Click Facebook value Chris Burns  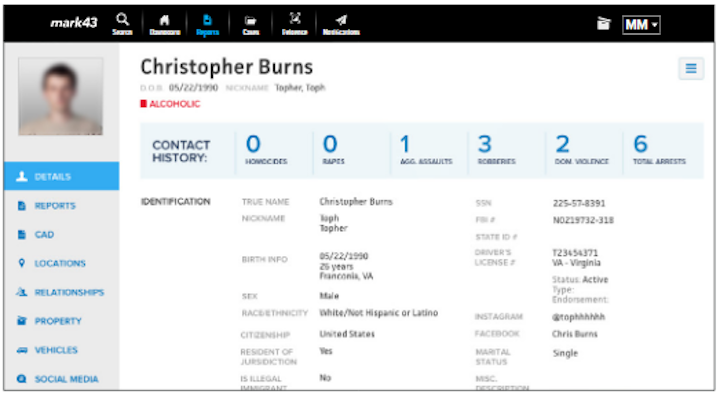575,334
